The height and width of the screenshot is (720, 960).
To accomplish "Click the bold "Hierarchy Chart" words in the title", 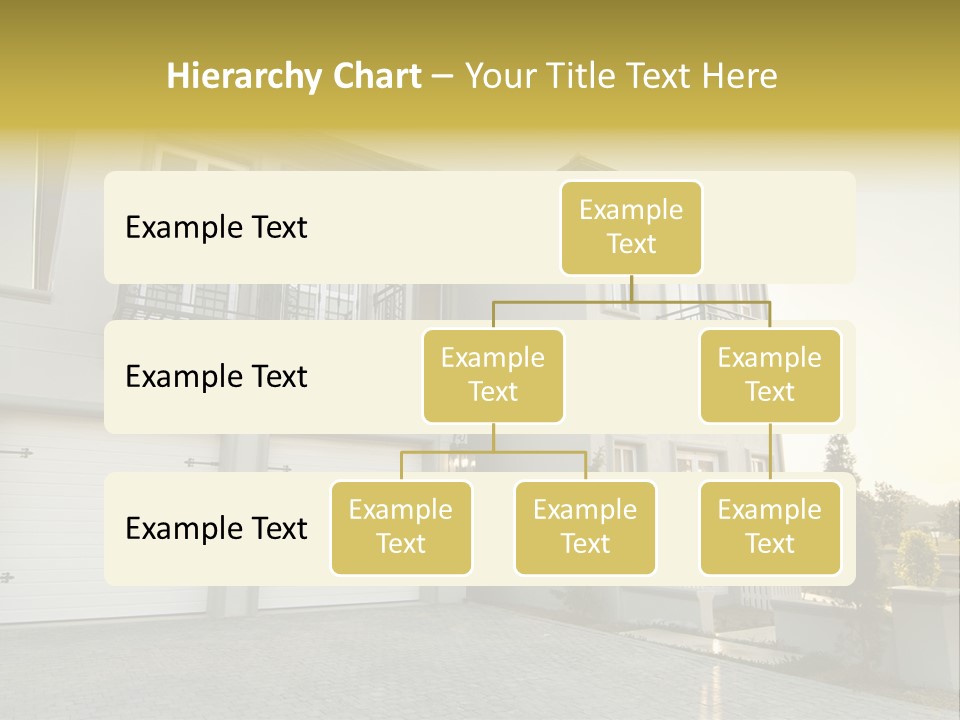I will coord(293,76).
